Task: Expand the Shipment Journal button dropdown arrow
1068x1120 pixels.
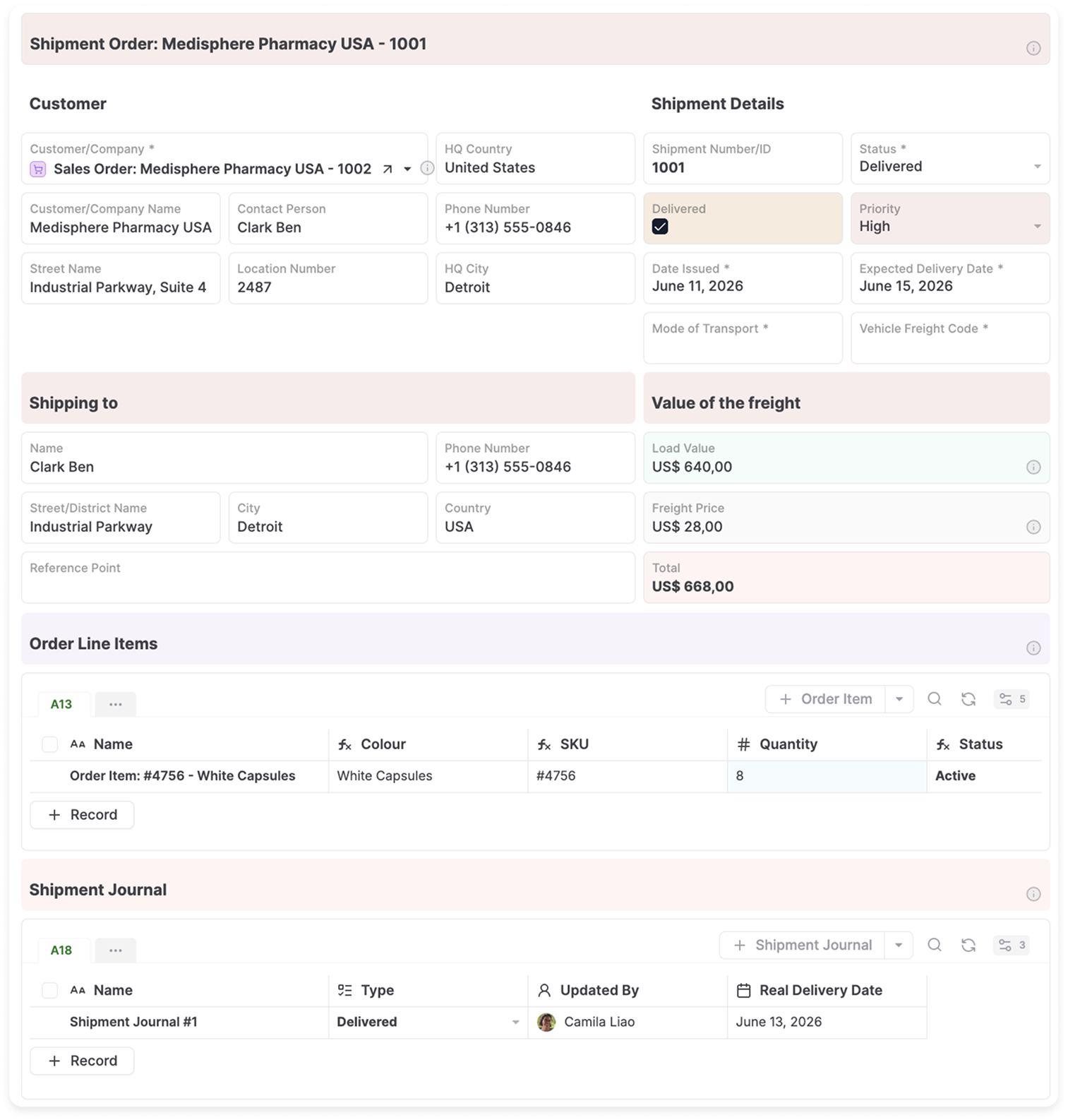Action: (899, 945)
